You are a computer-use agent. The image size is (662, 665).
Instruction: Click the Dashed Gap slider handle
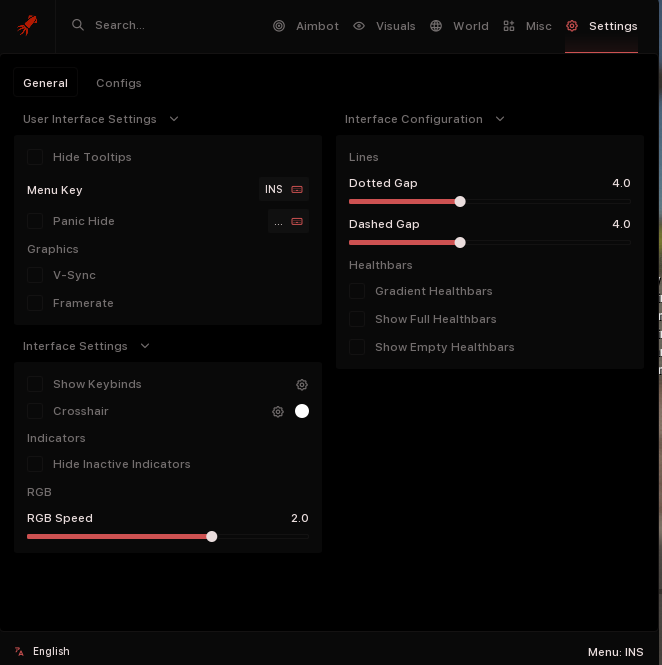click(460, 243)
